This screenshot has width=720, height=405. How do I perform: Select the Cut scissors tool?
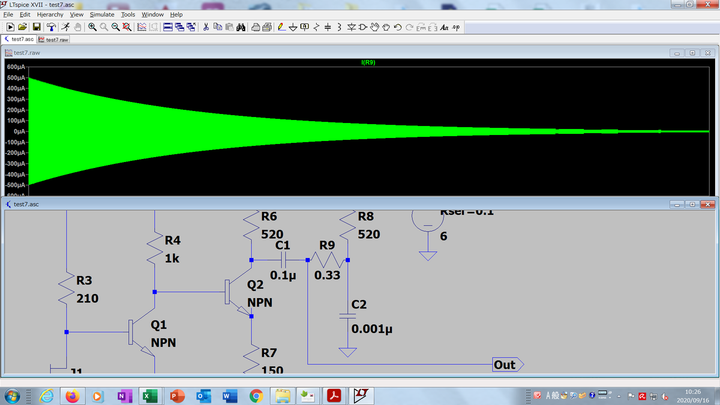pos(205,27)
